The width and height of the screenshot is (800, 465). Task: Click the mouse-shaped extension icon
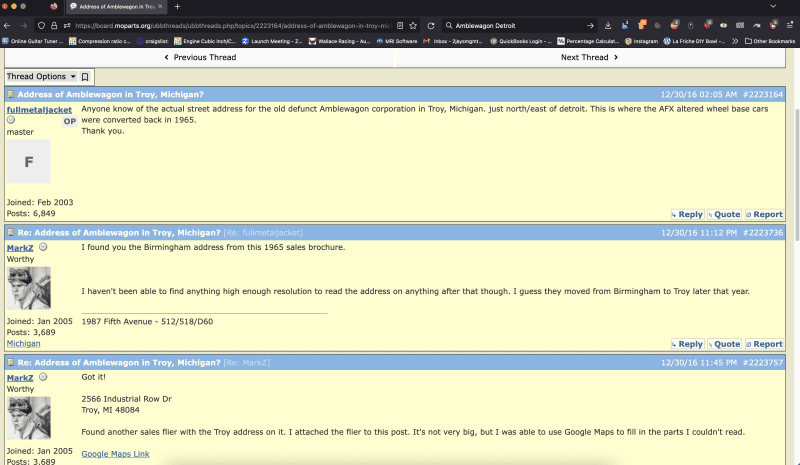(690, 26)
